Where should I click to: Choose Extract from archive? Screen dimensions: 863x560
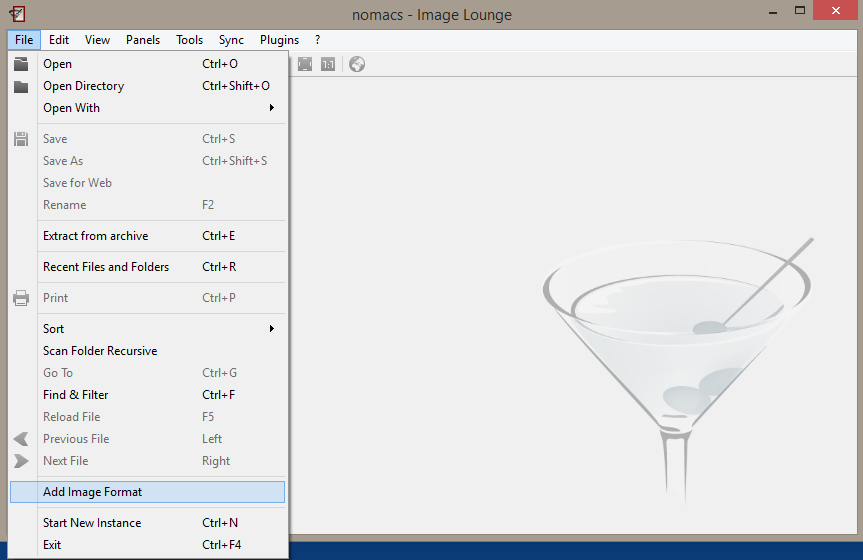[x=148, y=236]
